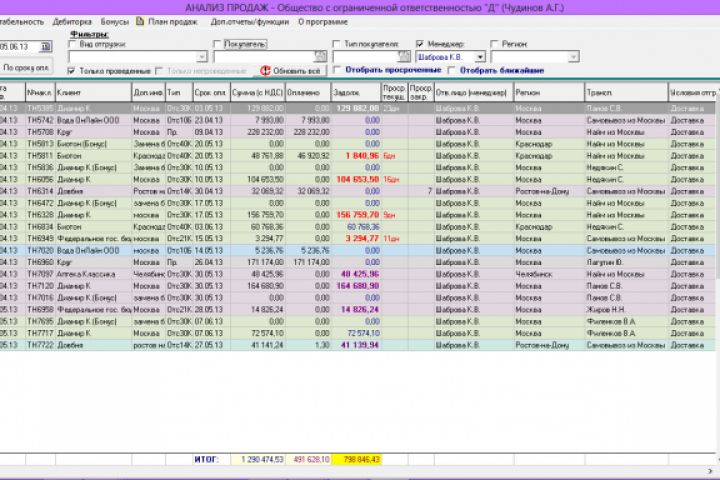Image resolution: width=720 pixels, height=480 pixels.
Task: Select row TH7097 Аптека Классика
Action: [357, 274]
